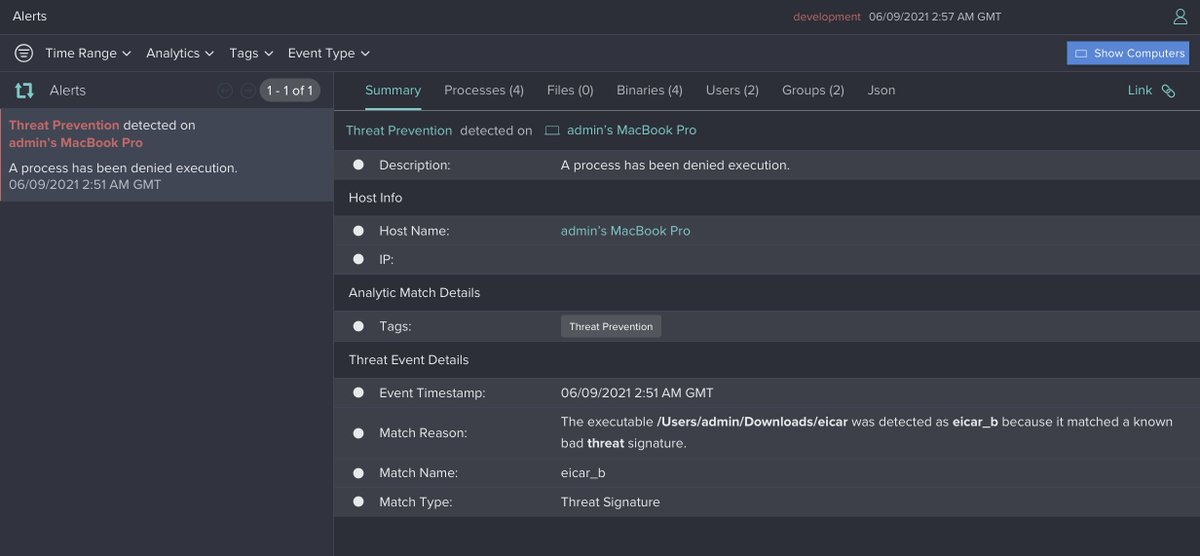Click the Event Timestamp value 2:51 AM GMT
This screenshot has height=556, width=1200.
[637, 393]
